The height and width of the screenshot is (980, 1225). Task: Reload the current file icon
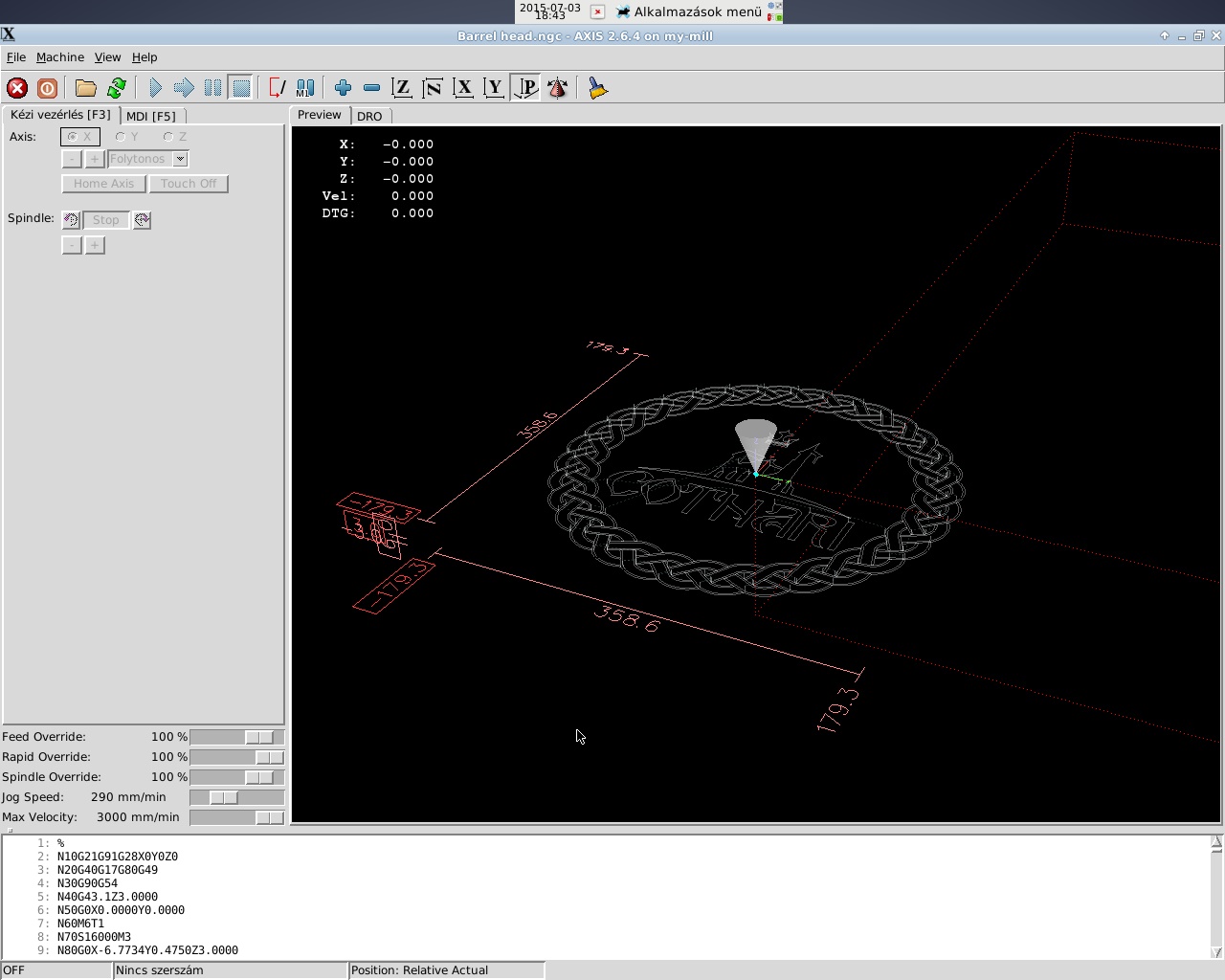click(117, 88)
